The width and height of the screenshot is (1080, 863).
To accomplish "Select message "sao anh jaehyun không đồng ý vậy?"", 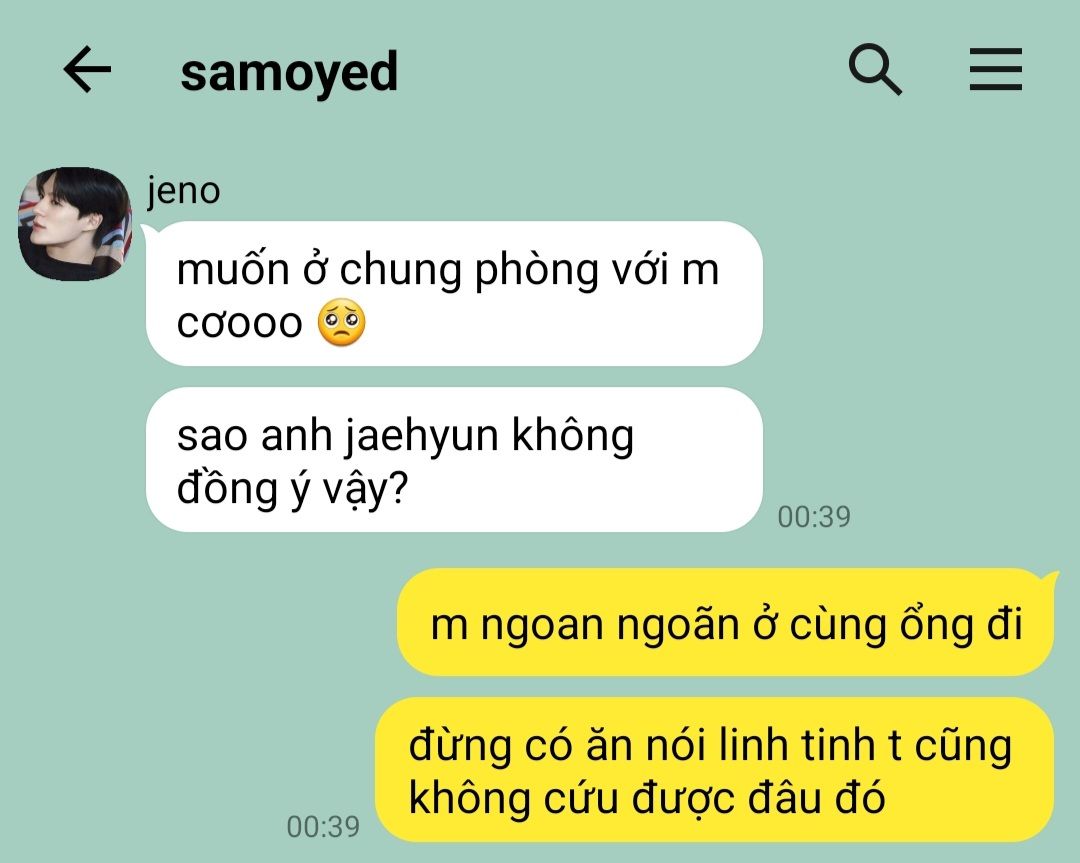I will pos(455,459).
